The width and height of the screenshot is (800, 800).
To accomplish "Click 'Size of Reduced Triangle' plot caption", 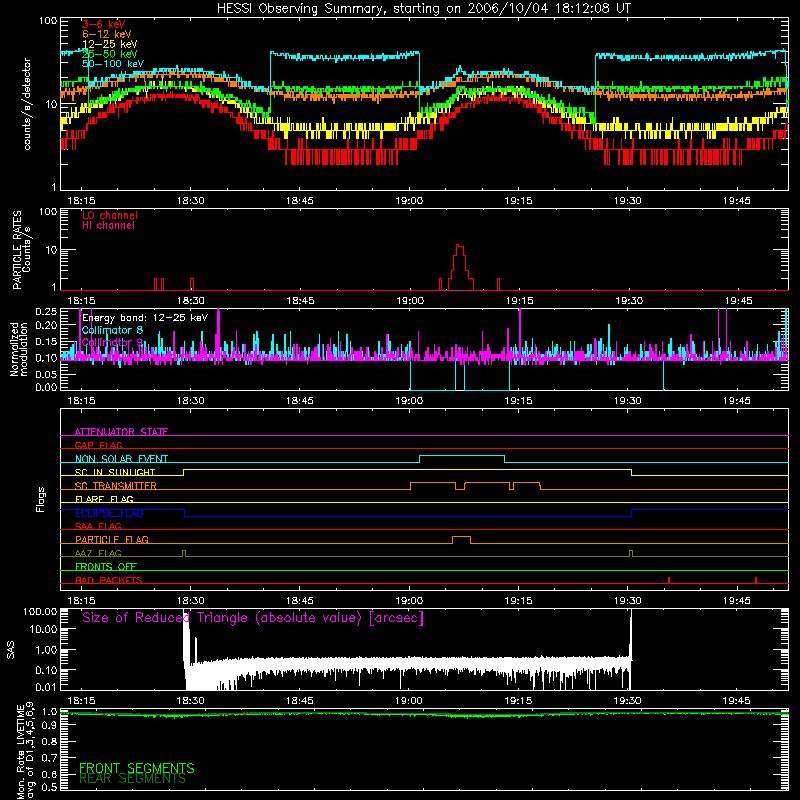I will click(x=253, y=618).
